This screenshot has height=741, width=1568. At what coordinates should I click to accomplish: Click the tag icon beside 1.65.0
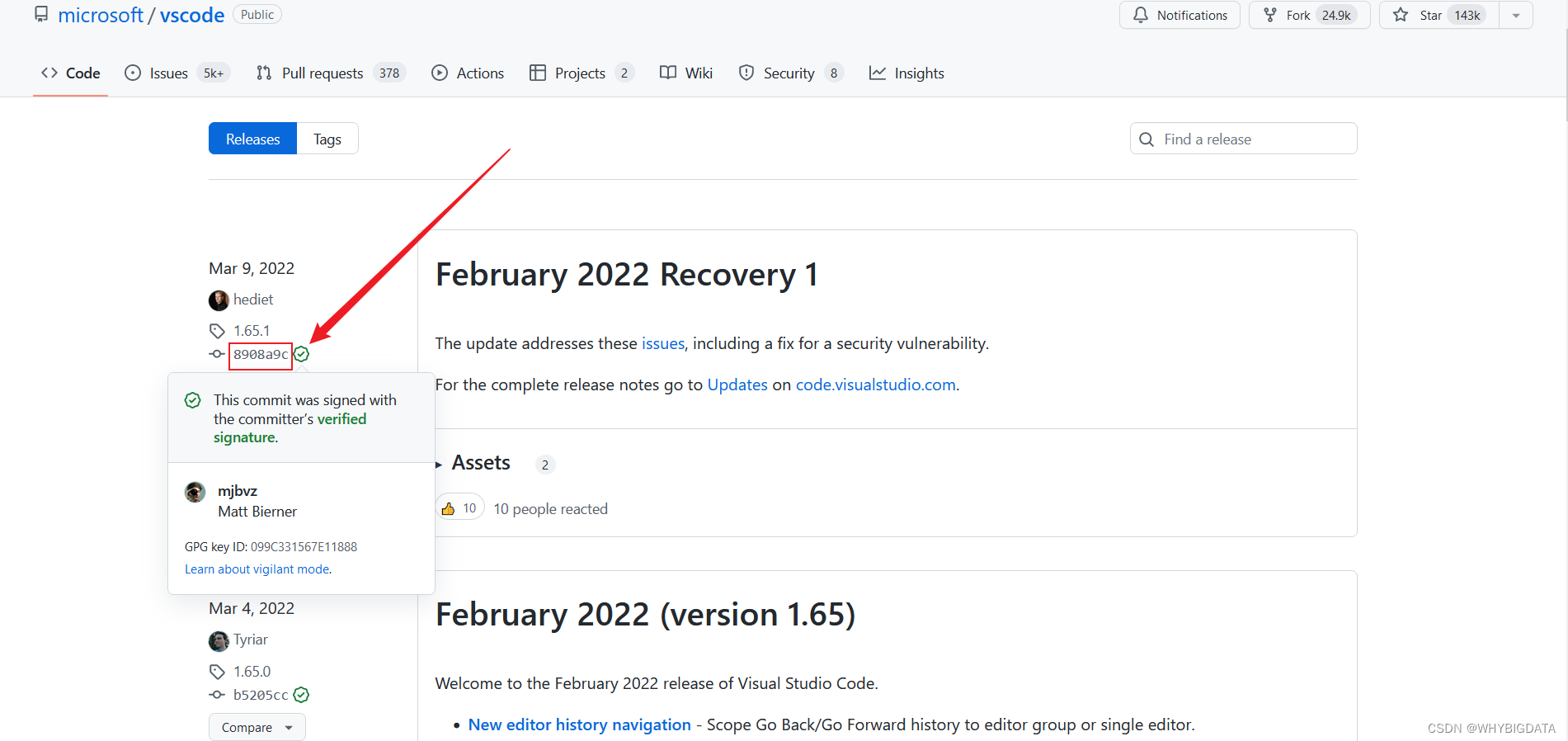(x=217, y=672)
